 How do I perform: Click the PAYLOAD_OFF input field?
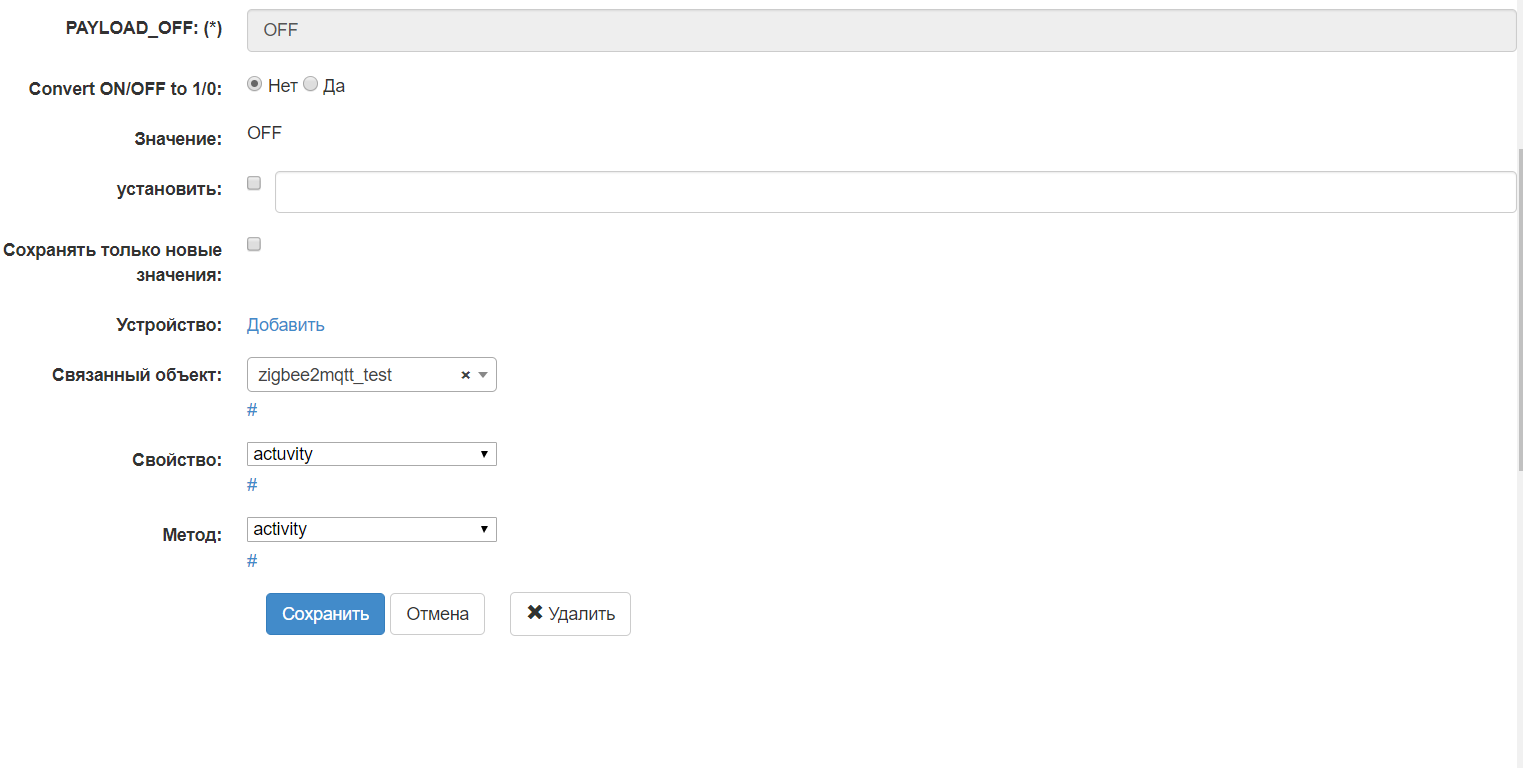(x=881, y=30)
